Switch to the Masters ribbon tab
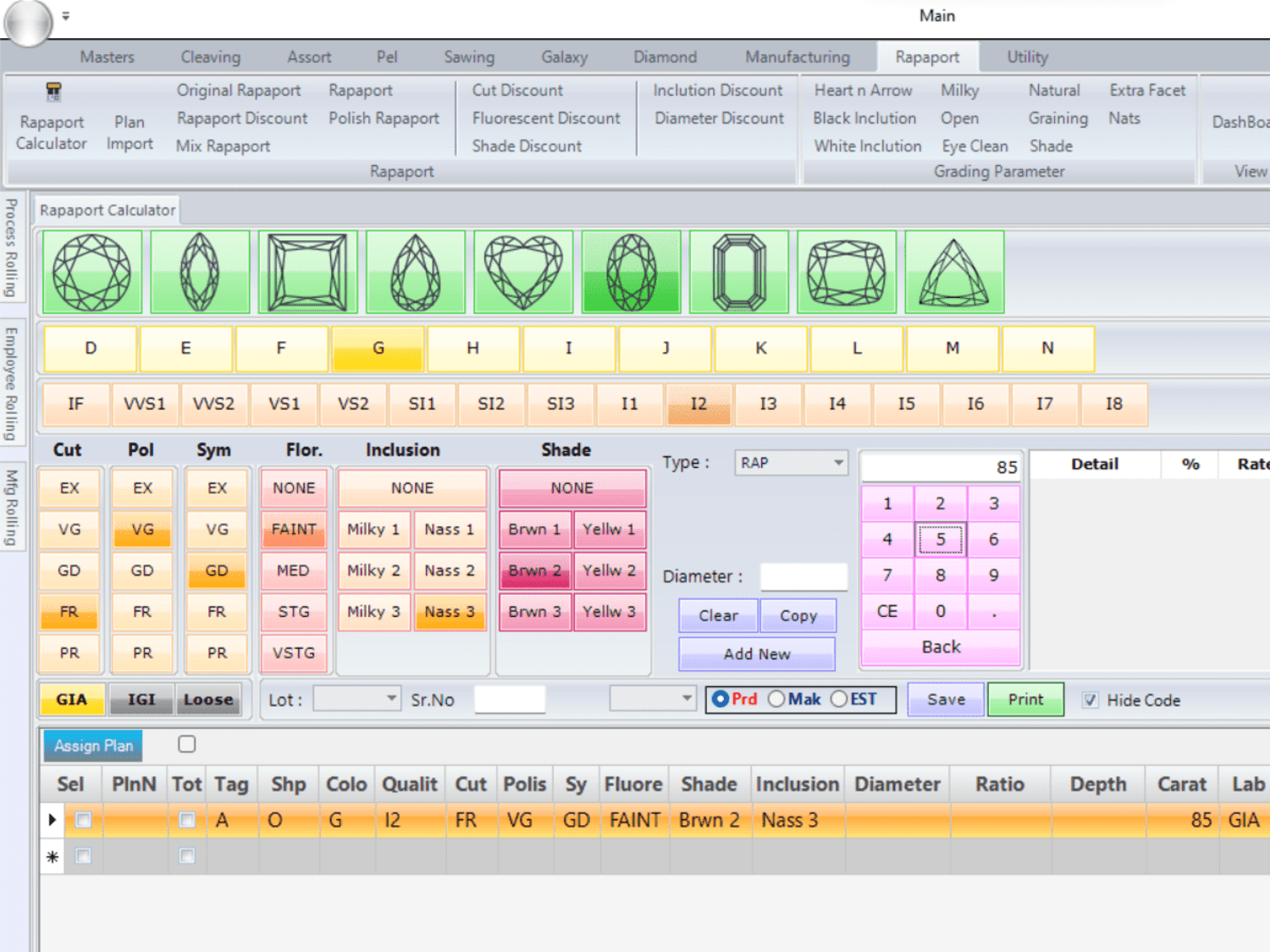 pos(107,57)
